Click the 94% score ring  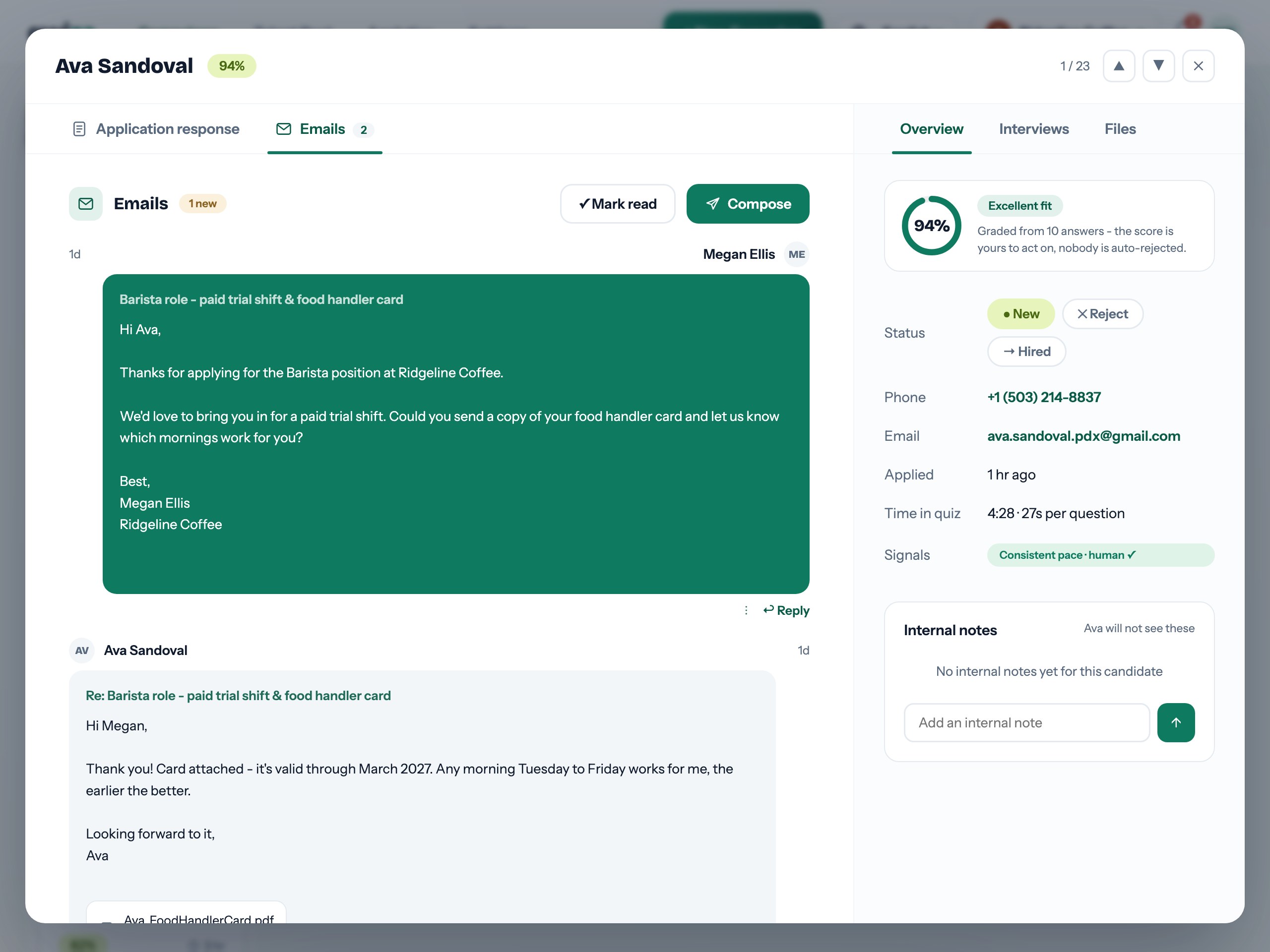pos(931,226)
